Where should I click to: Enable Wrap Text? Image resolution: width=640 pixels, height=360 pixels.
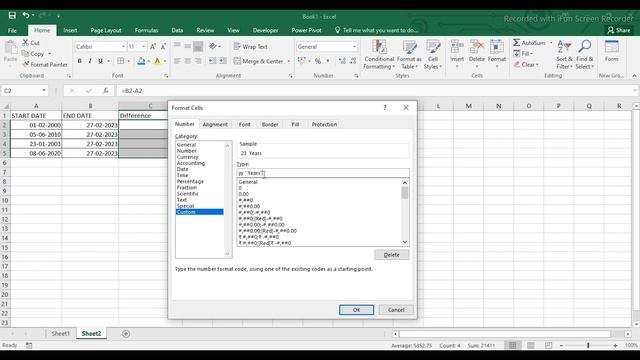[251, 47]
